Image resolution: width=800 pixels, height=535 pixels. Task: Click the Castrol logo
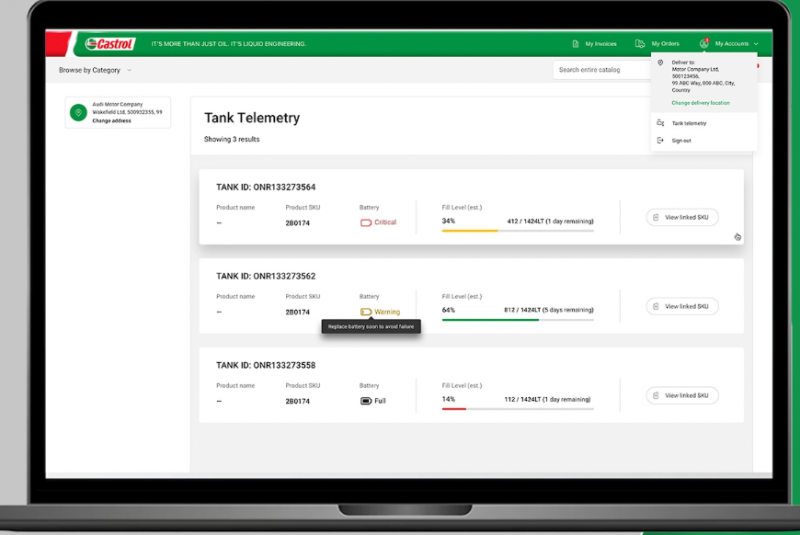coord(110,44)
